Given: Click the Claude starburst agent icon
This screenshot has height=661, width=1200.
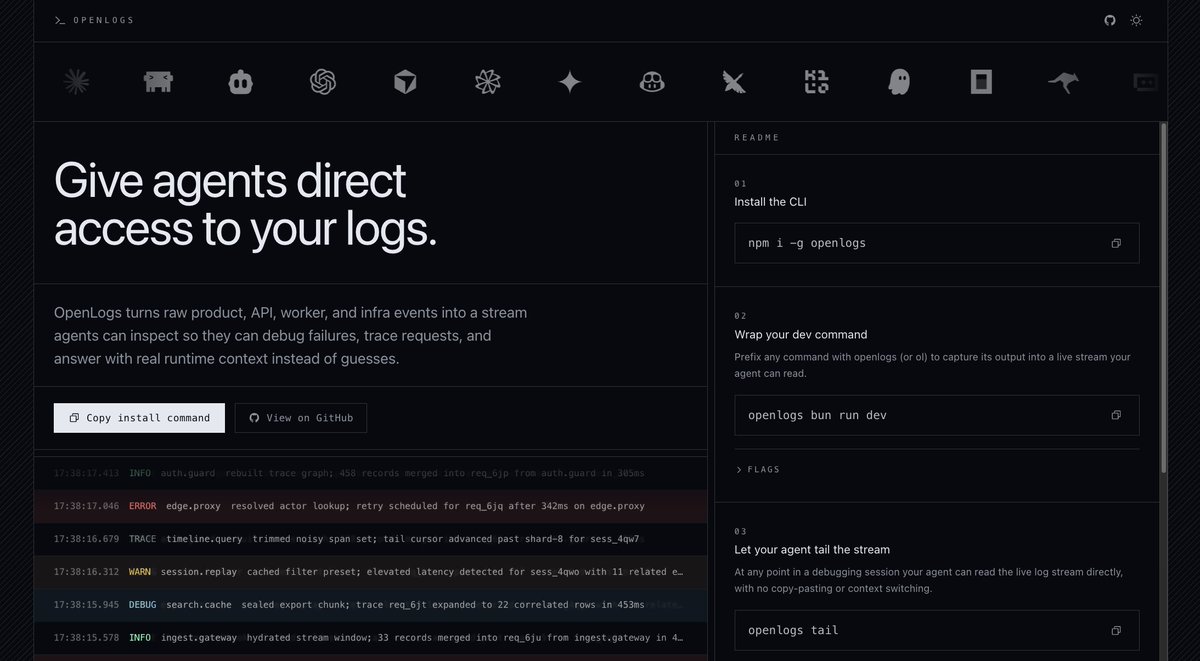Looking at the screenshot, I should (76, 82).
